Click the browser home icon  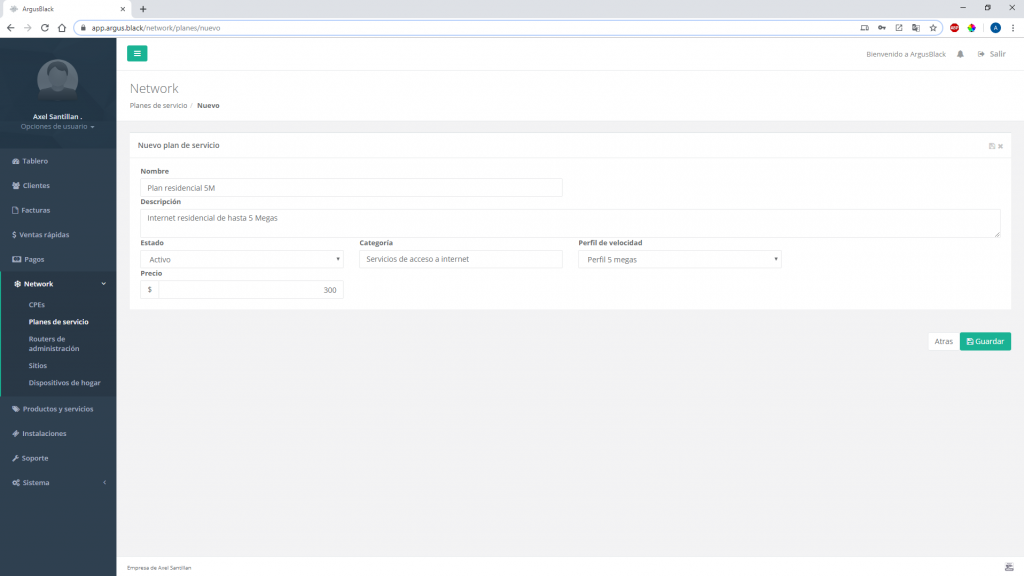[62, 28]
